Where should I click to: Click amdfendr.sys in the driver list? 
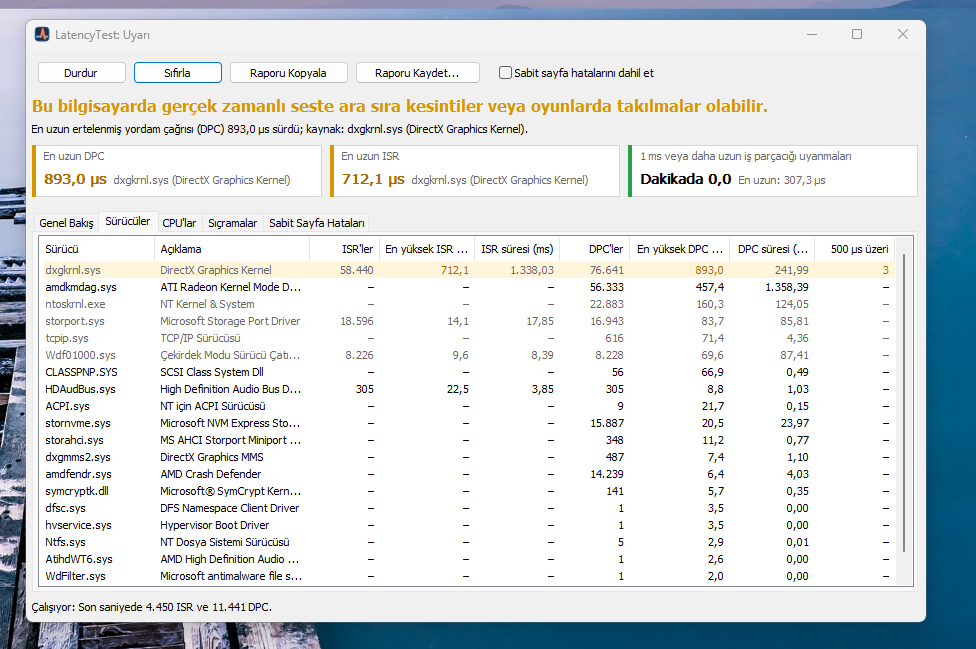pos(467,474)
